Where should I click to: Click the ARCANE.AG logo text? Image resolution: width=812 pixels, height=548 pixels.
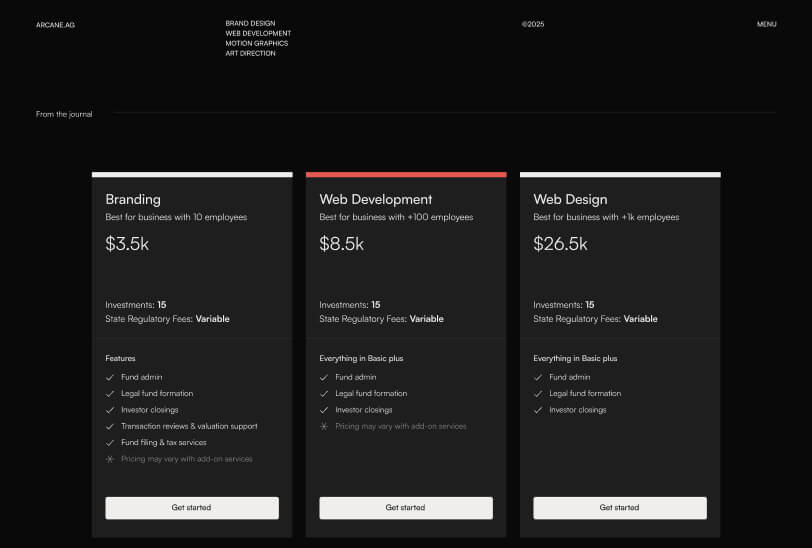(55, 24)
